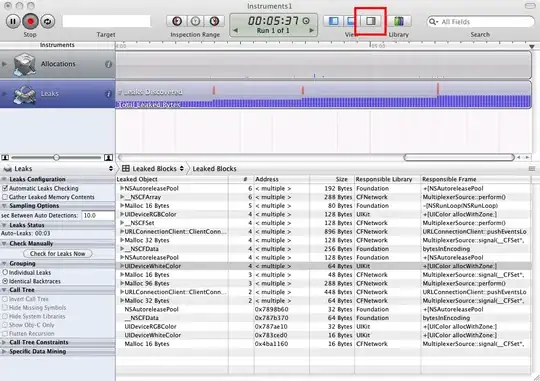Open info for the Allocations instrument

pyautogui.click(x=108, y=64)
